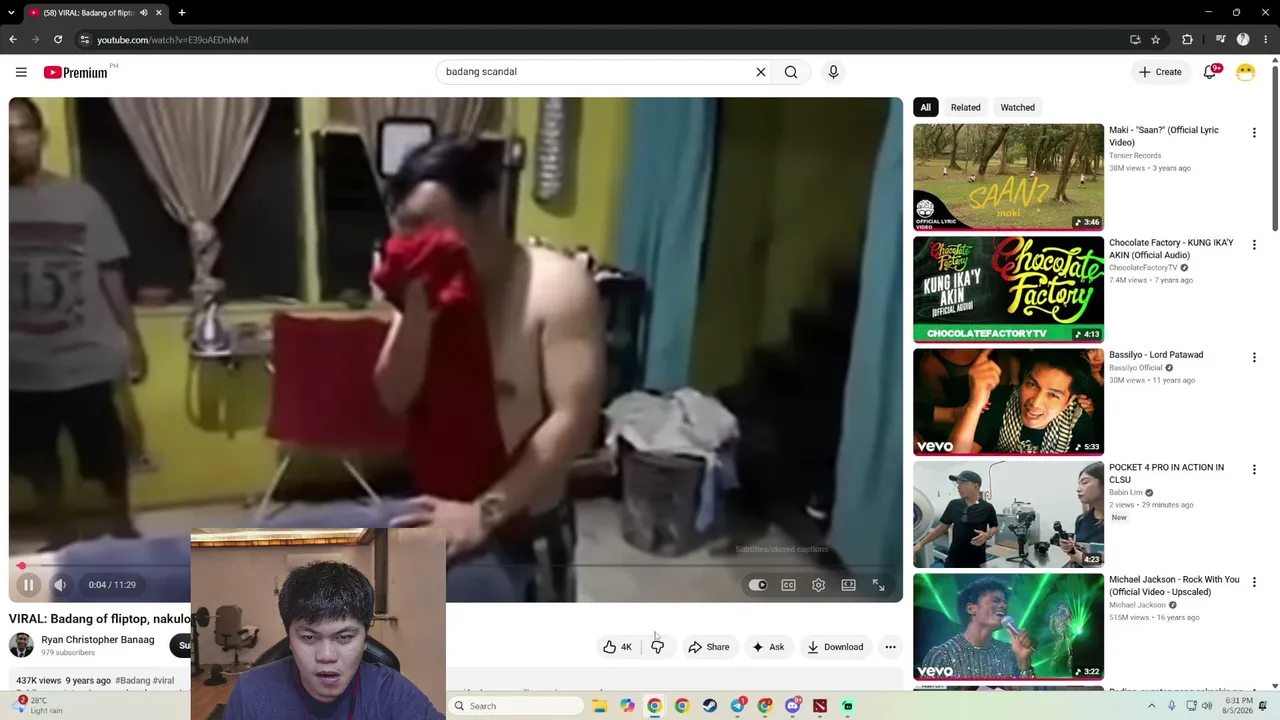Go back in browser history
Image resolution: width=1280 pixels, height=720 pixels.
click(13, 40)
